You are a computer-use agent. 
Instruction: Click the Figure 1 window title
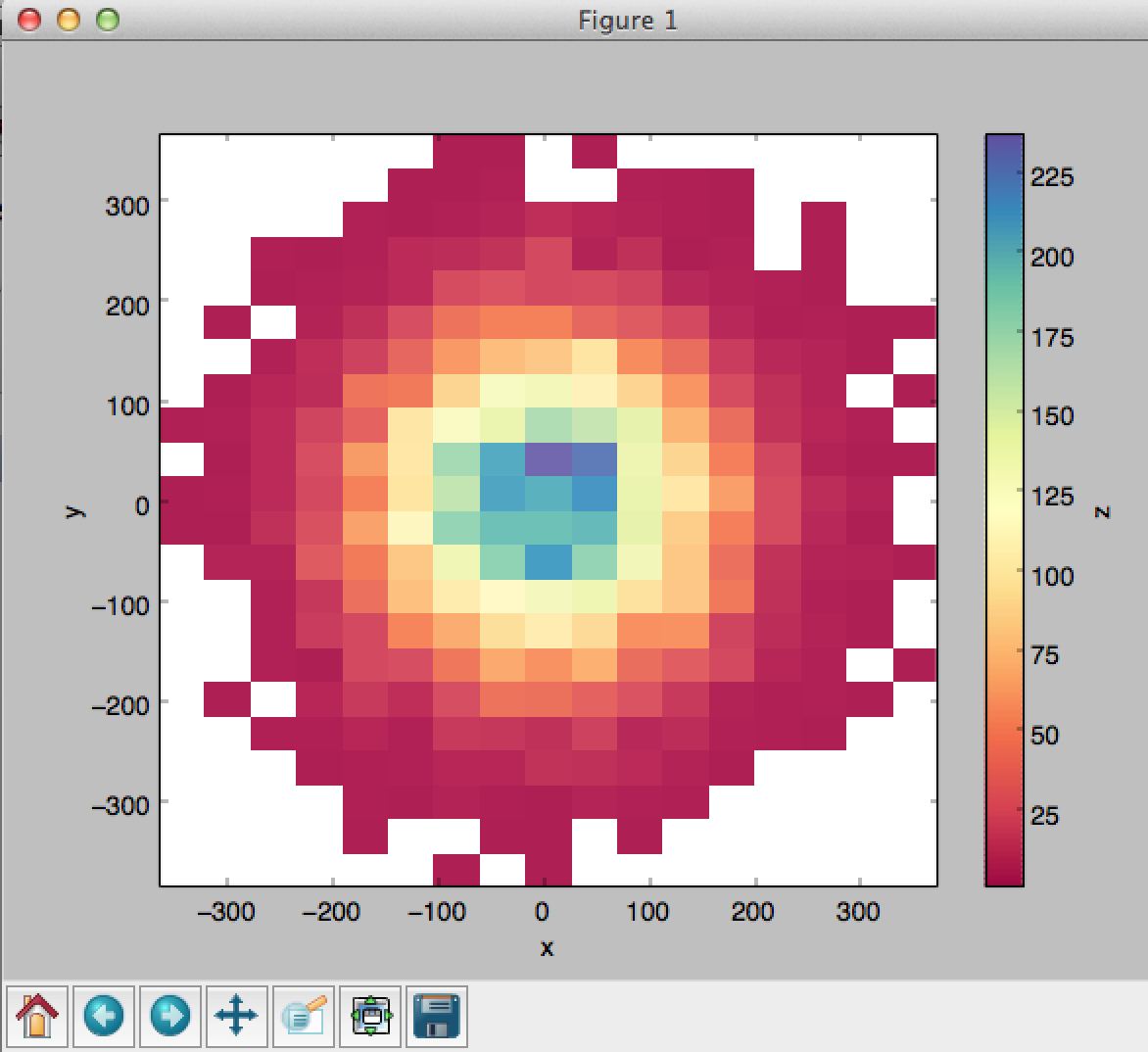coord(628,20)
